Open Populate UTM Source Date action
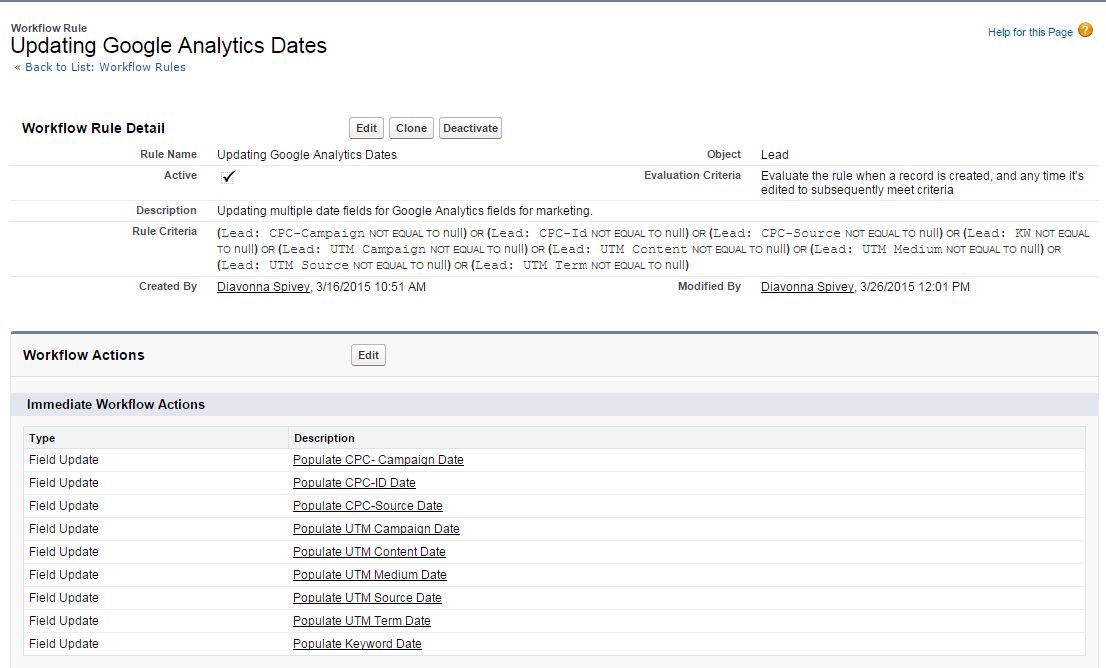Screen dimensions: 1106x668 (367, 598)
